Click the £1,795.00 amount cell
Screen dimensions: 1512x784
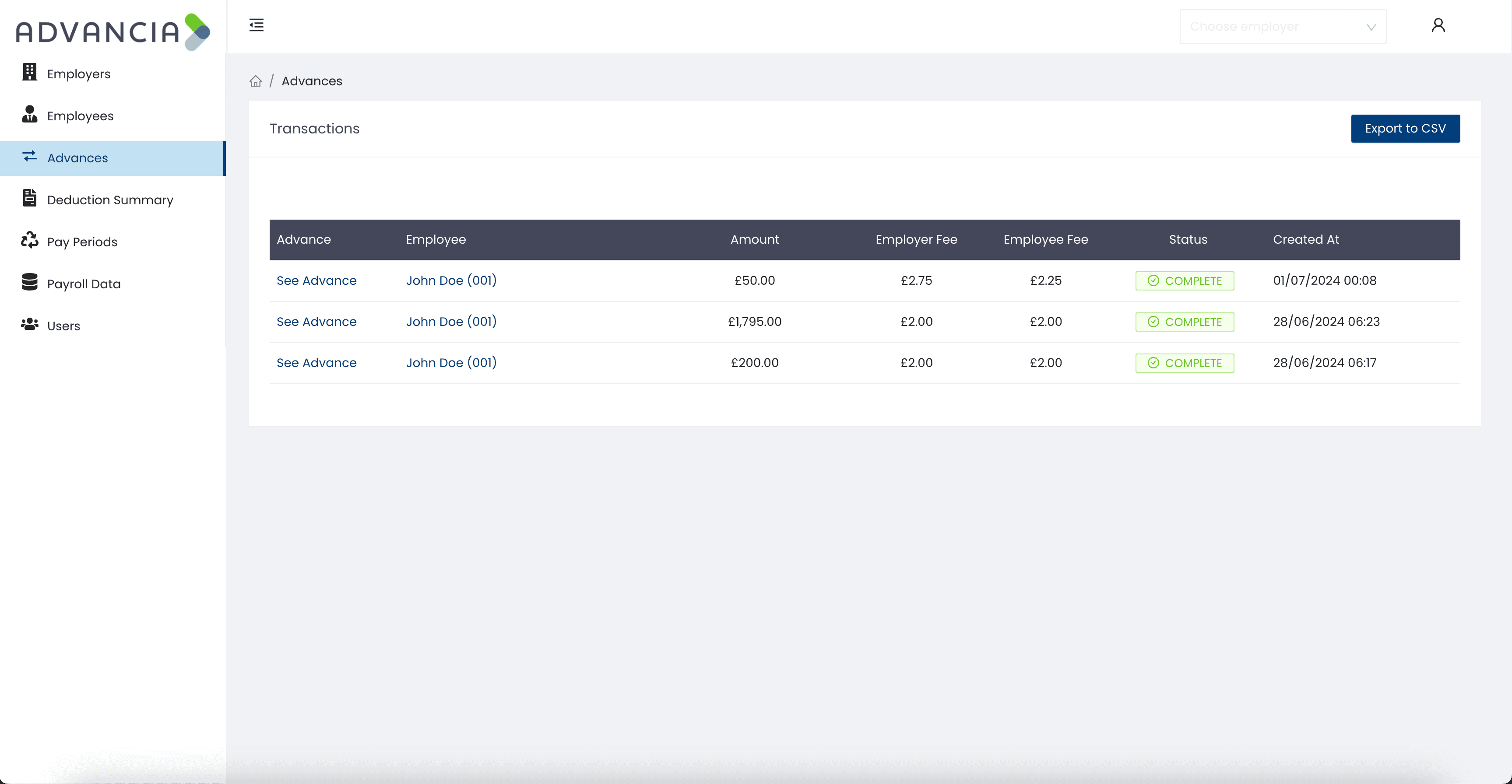tap(755, 322)
